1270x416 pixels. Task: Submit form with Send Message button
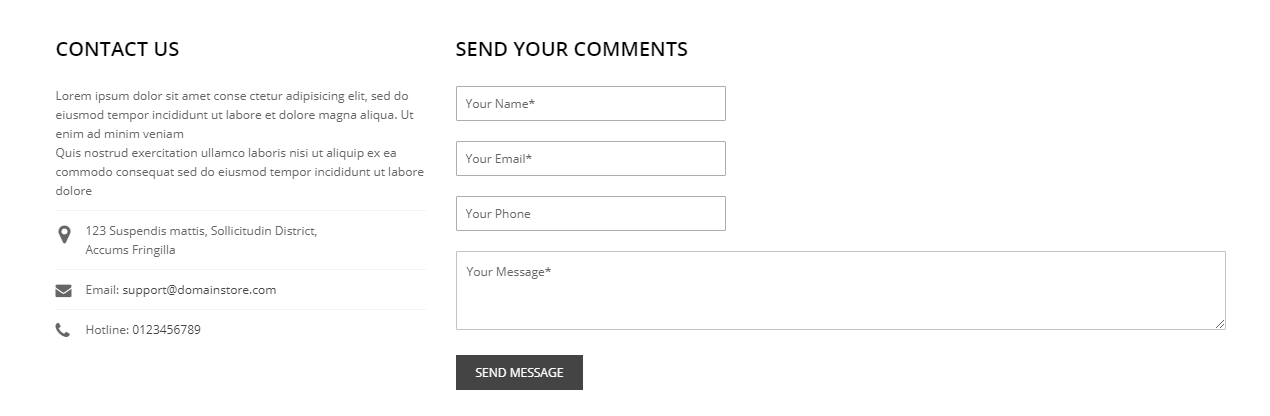point(519,373)
